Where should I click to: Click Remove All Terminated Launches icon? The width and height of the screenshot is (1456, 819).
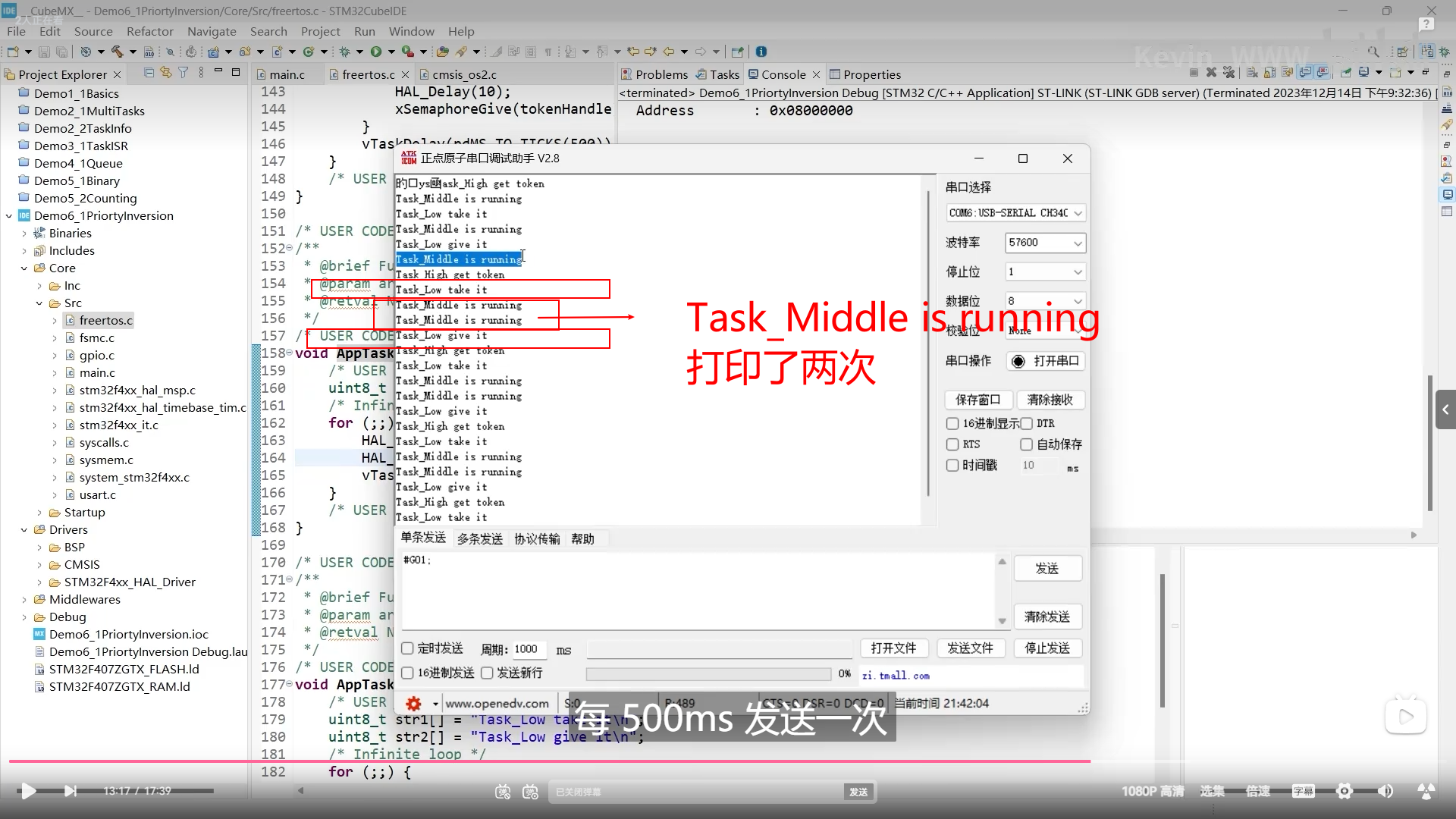click(1228, 73)
